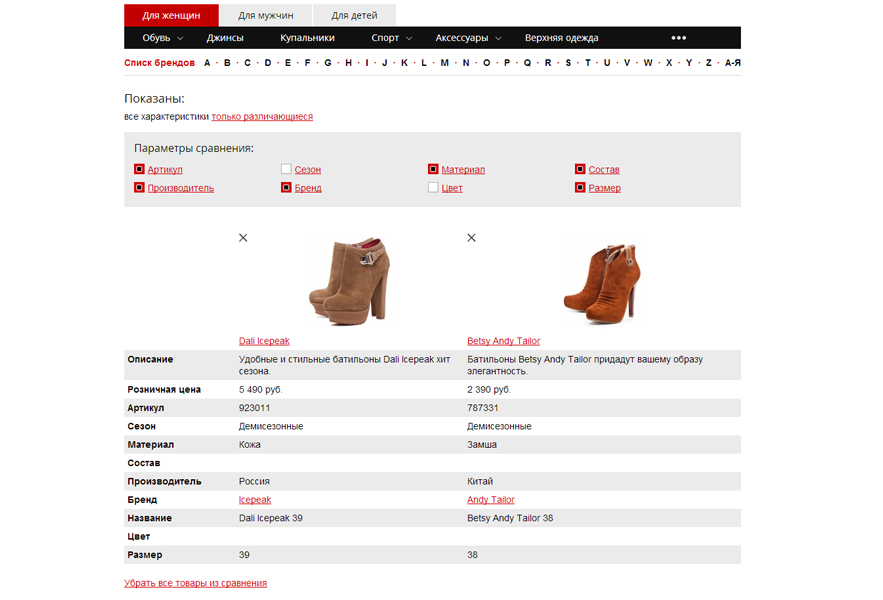
Task: Click the Цвет parameter link
Action: point(452,188)
